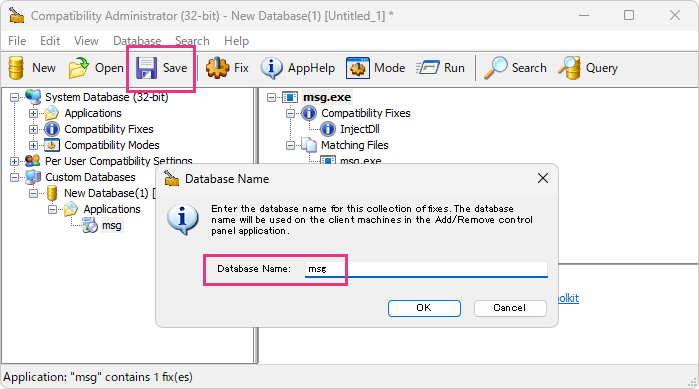699x389 pixels.
Task: Collapse Applications under New Database(1)
Action: (52, 209)
